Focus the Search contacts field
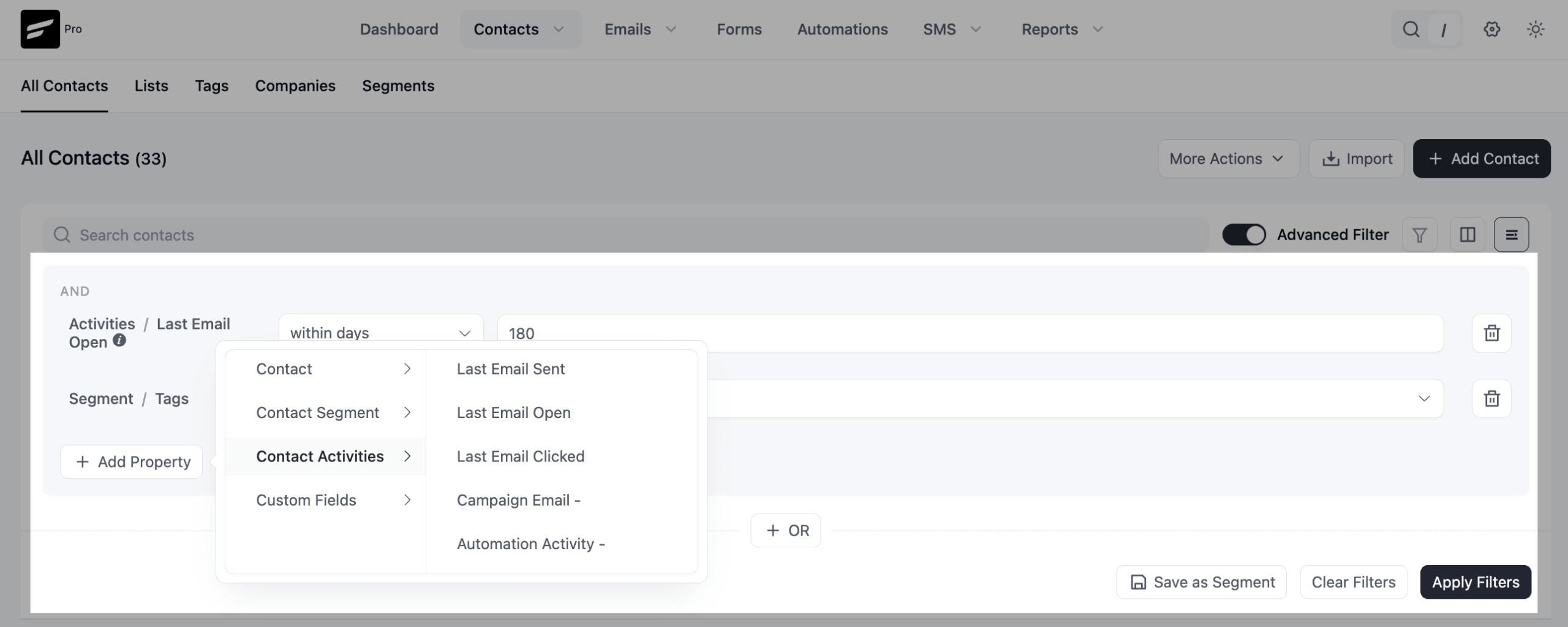This screenshot has width=1568, height=627. pyautogui.click(x=625, y=235)
